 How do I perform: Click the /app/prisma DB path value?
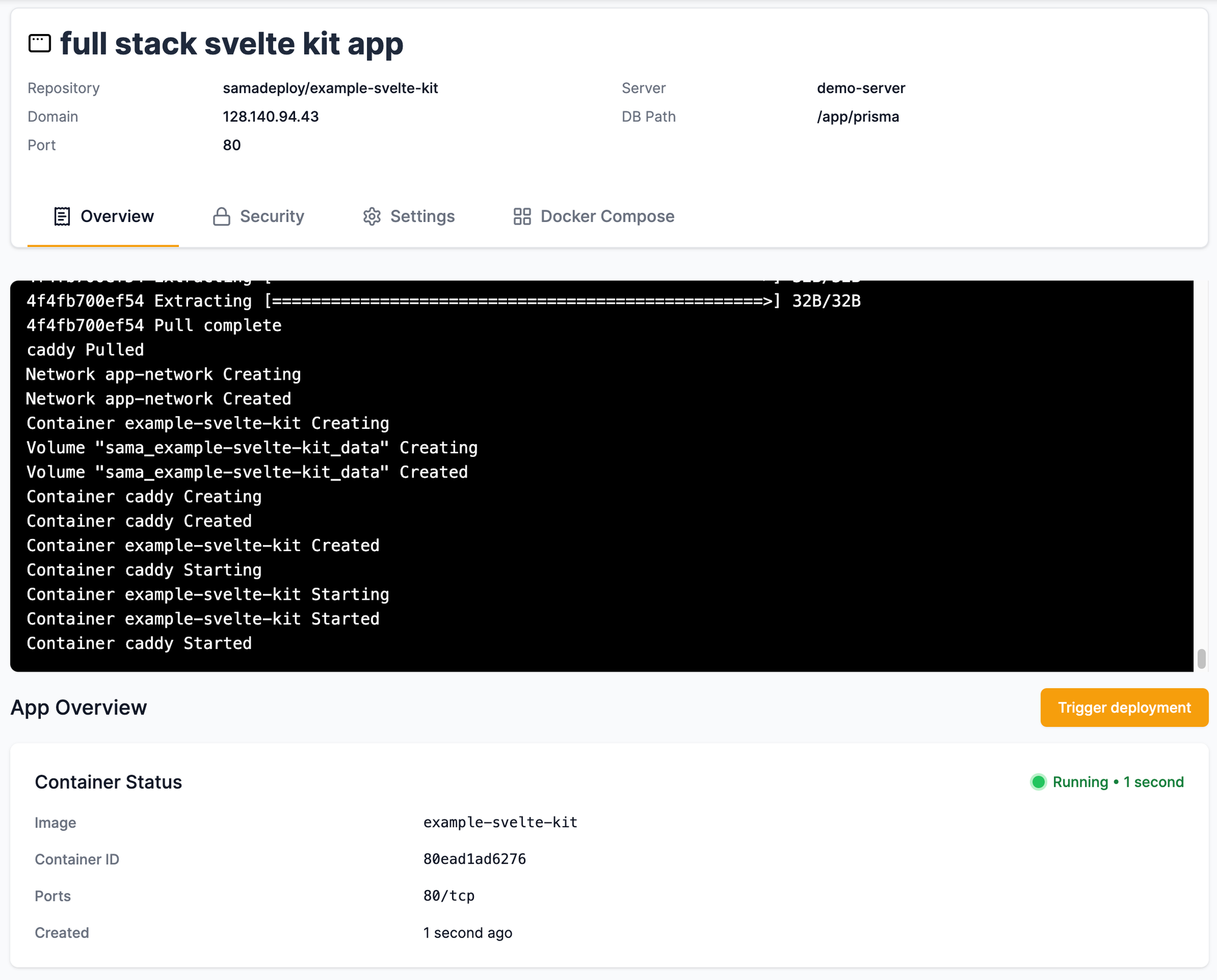point(857,117)
